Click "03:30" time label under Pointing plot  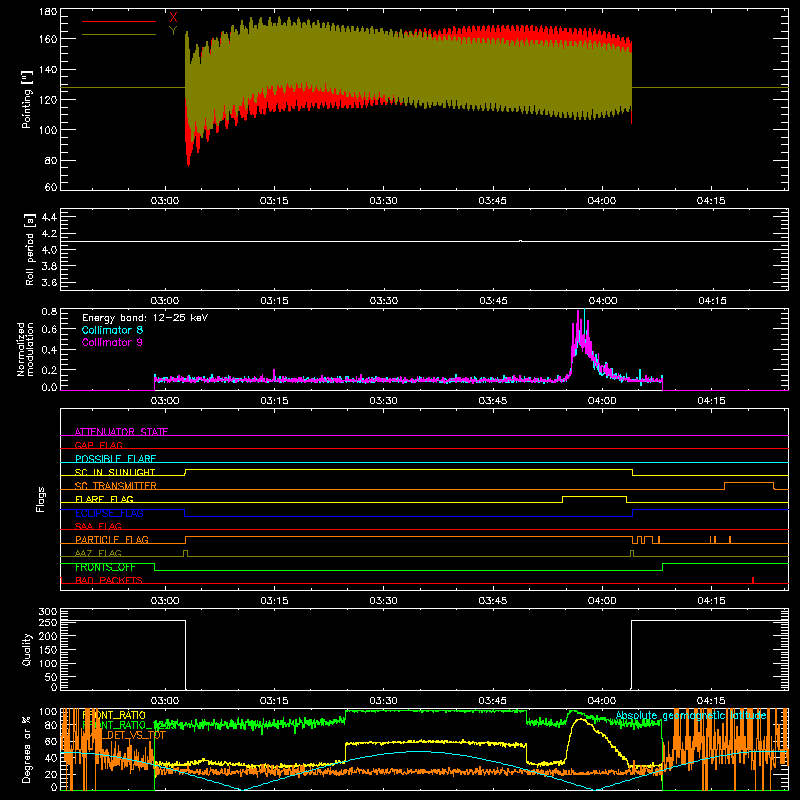point(383,201)
